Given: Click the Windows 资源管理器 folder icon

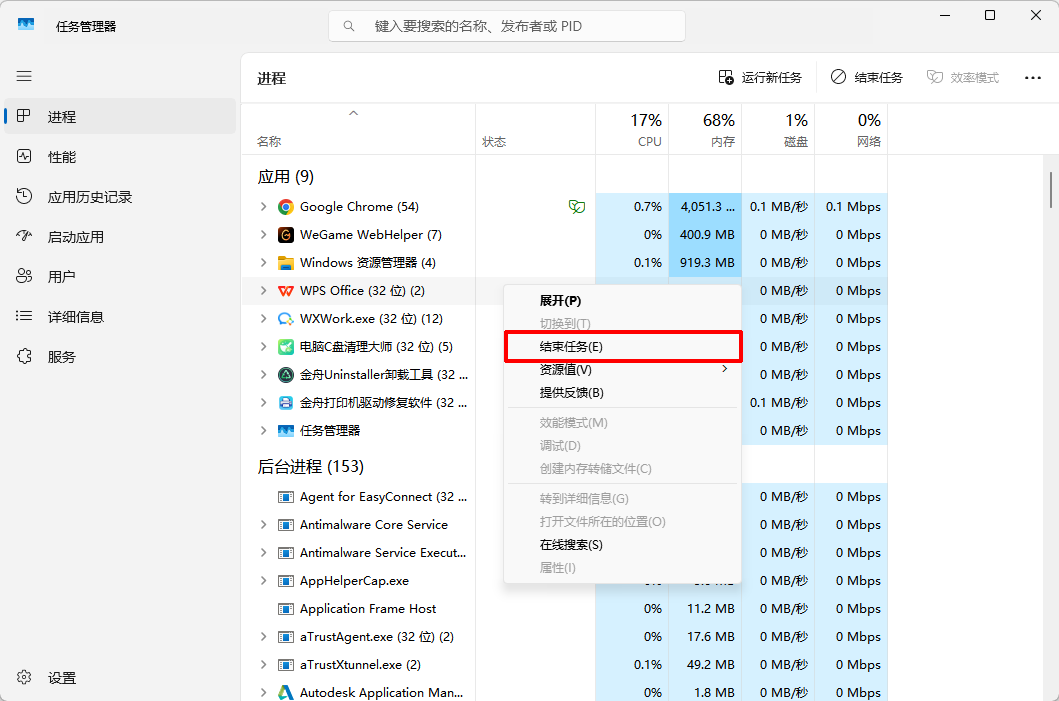Looking at the screenshot, I should [x=286, y=263].
